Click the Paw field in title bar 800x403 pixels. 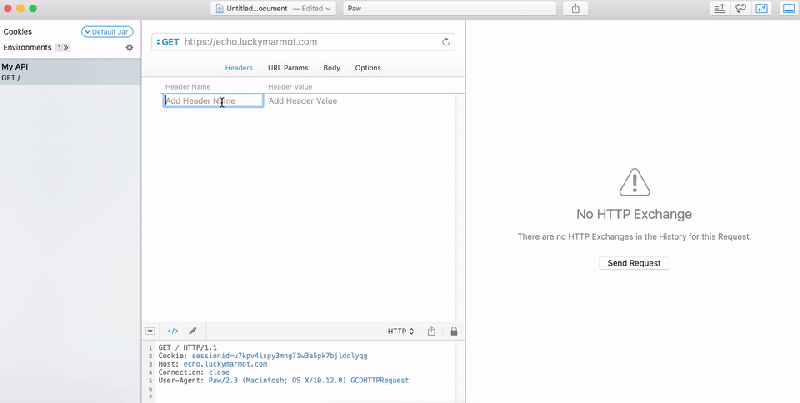tap(449, 8)
